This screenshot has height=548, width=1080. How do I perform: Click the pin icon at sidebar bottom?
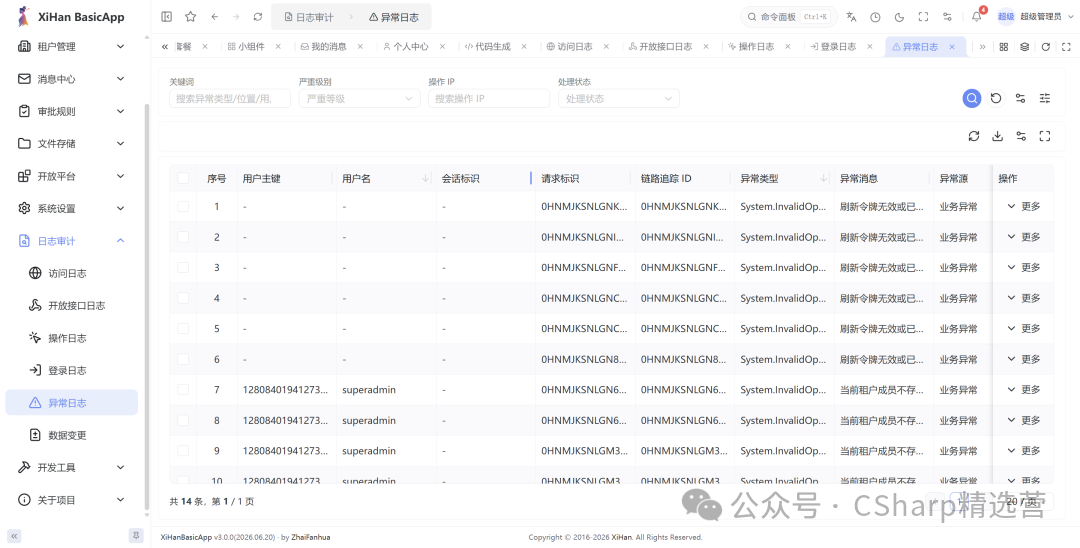pyautogui.click(x=136, y=536)
